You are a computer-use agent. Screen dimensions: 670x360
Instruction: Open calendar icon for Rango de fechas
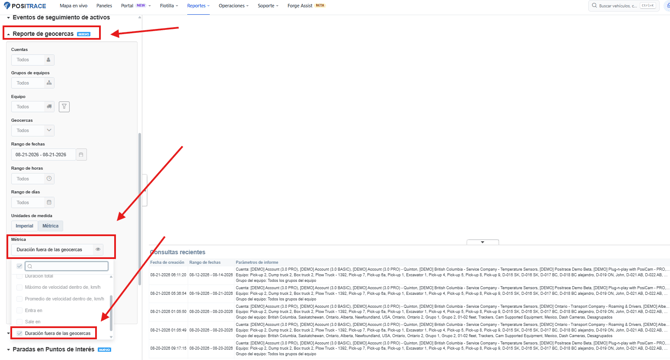(x=81, y=155)
